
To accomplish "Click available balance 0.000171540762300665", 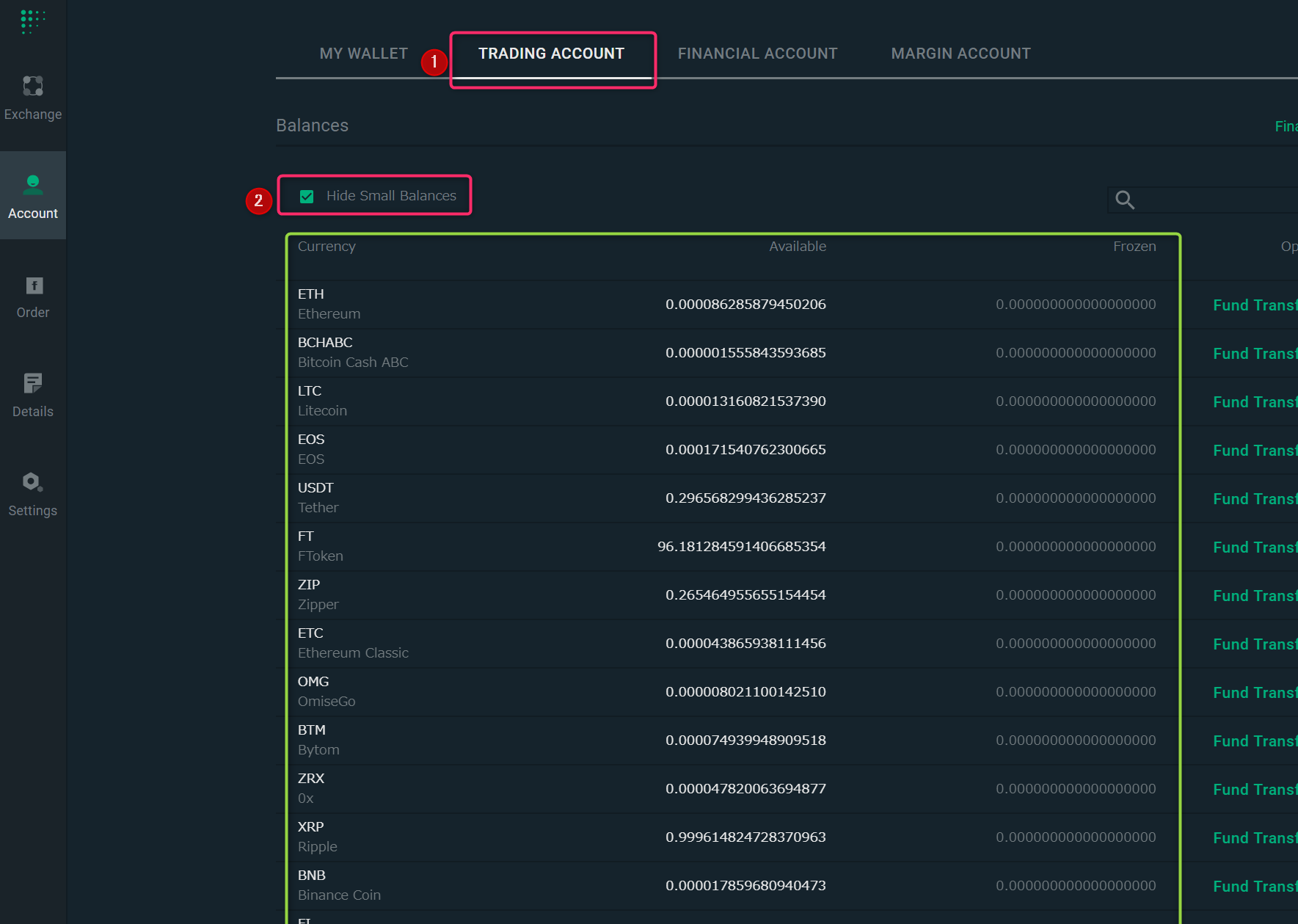I will point(745,450).
